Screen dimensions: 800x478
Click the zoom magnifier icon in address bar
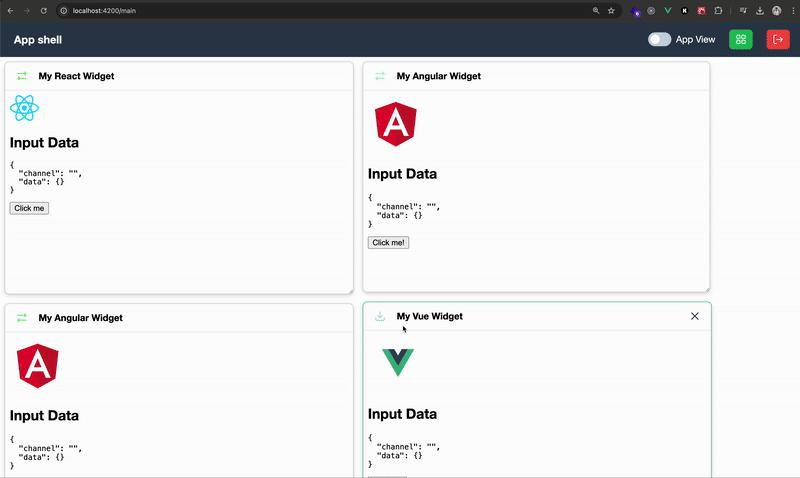click(x=596, y=11)
